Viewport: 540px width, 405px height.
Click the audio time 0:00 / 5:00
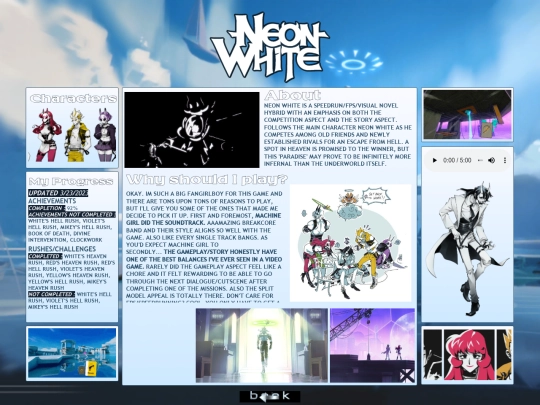(457, 160)
